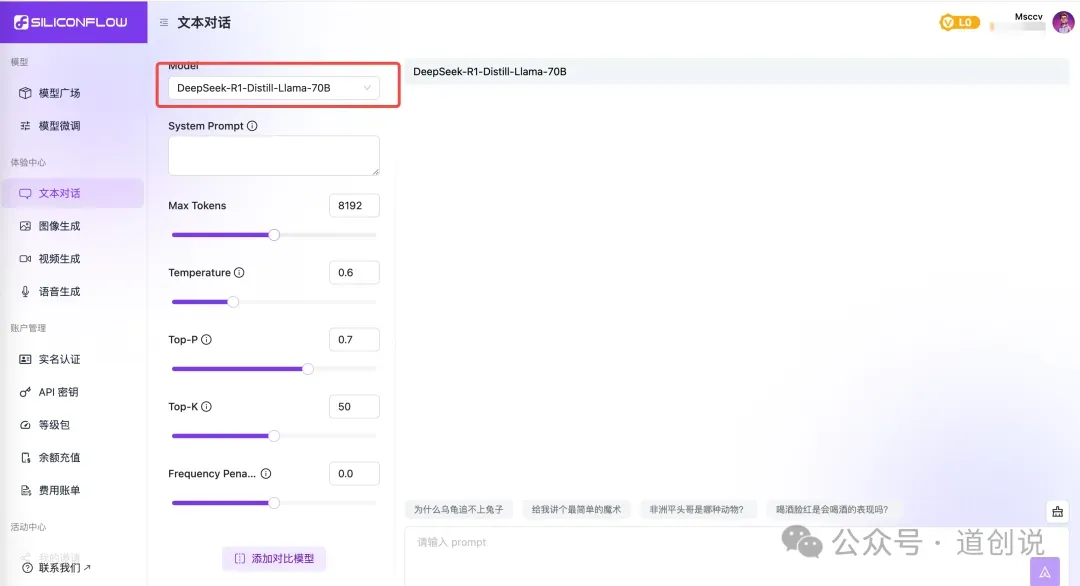The height and width of the screenshot is (586, 1080).
Task: Click the Top-P slider handle
Action: click(308, 369)
